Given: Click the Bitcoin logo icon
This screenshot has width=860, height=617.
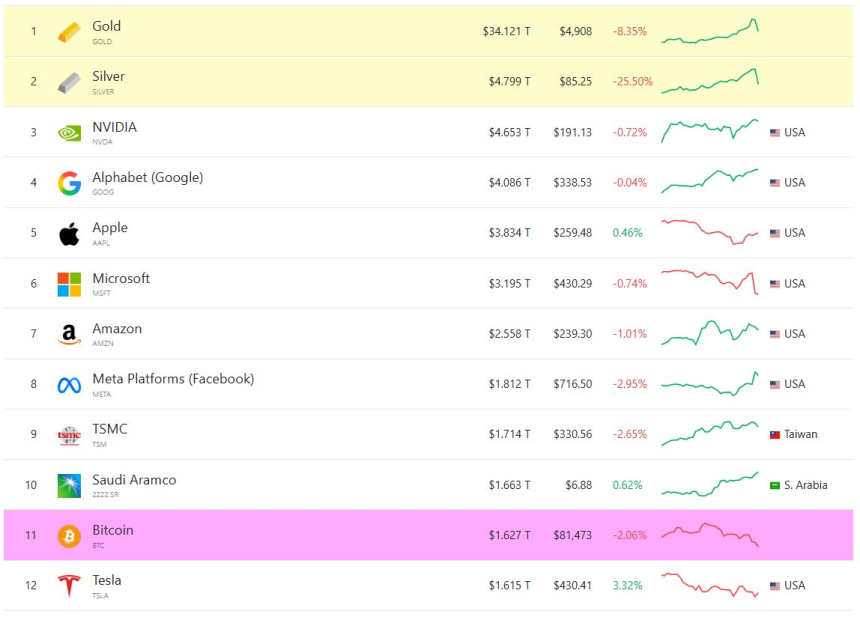Looking at the screenshot, I should [69, 536].
